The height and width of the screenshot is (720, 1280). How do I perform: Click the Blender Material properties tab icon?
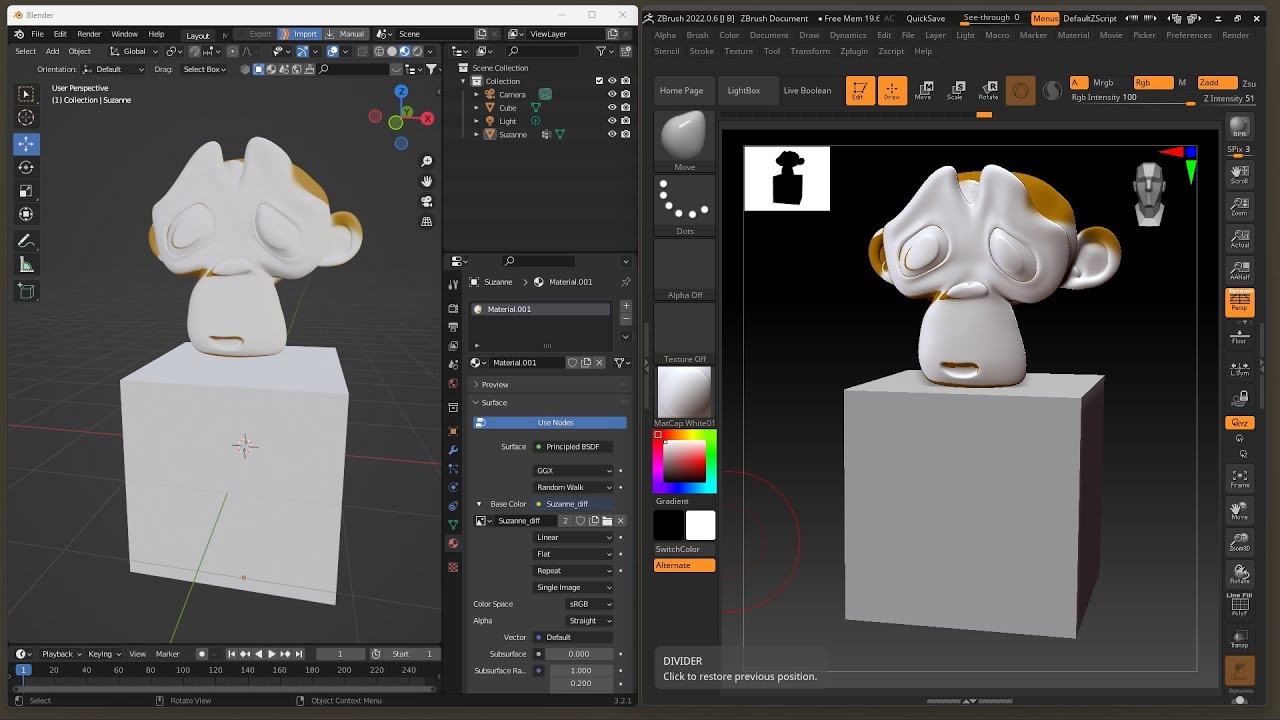click(x=453, y=544)
